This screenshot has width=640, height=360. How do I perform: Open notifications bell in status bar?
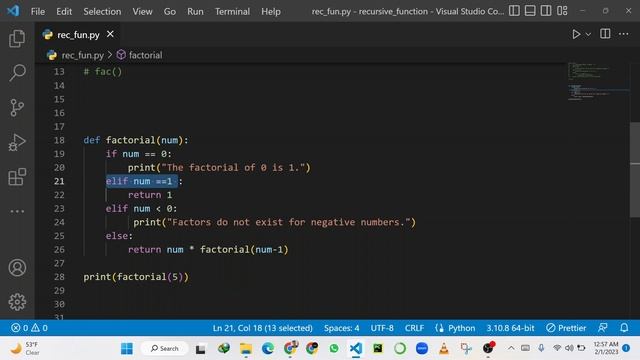click(624, 328)
